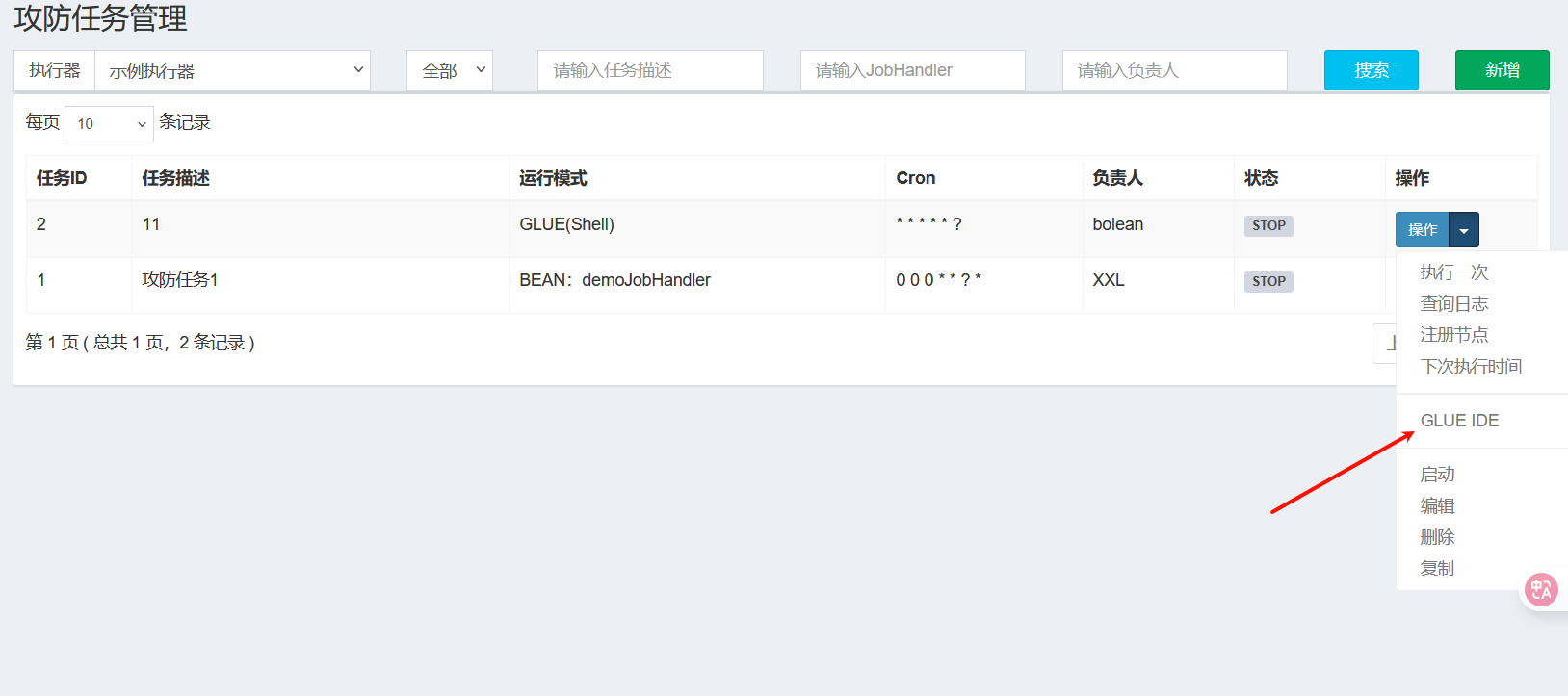Open the 全部 status filter dropdown

pos(450,70)
